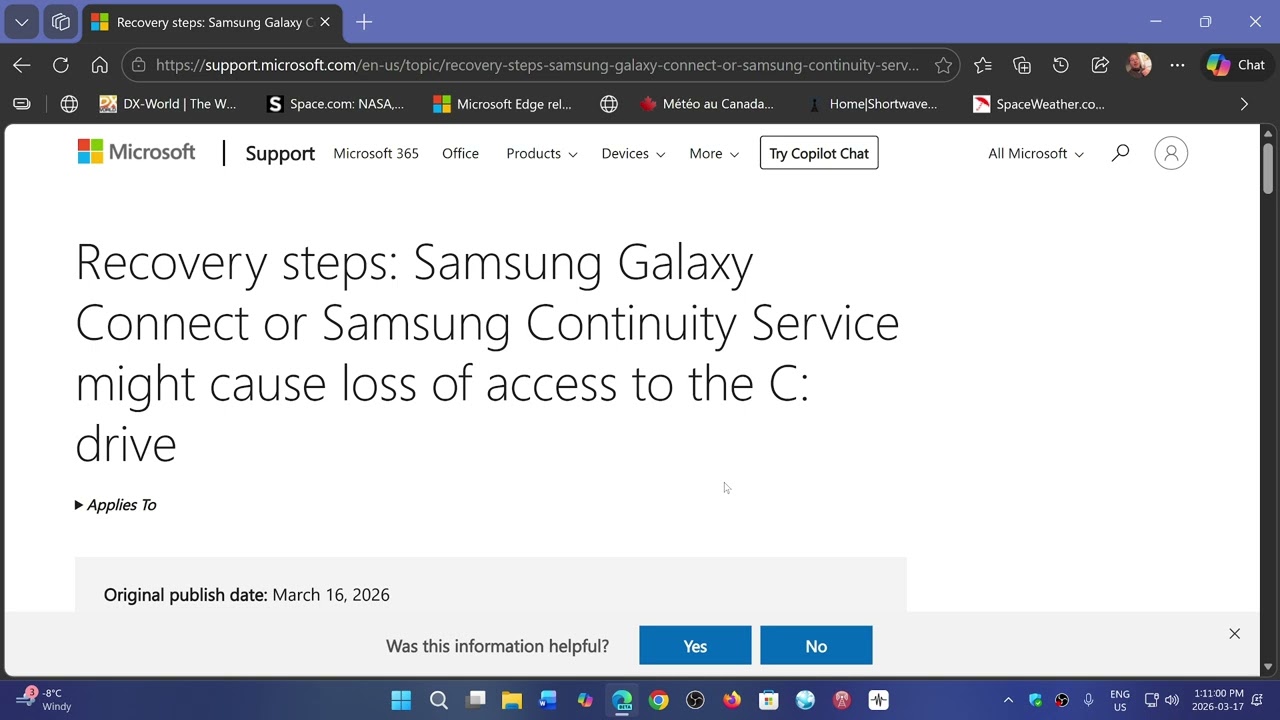Go back to the previous page

click(22, 65)
